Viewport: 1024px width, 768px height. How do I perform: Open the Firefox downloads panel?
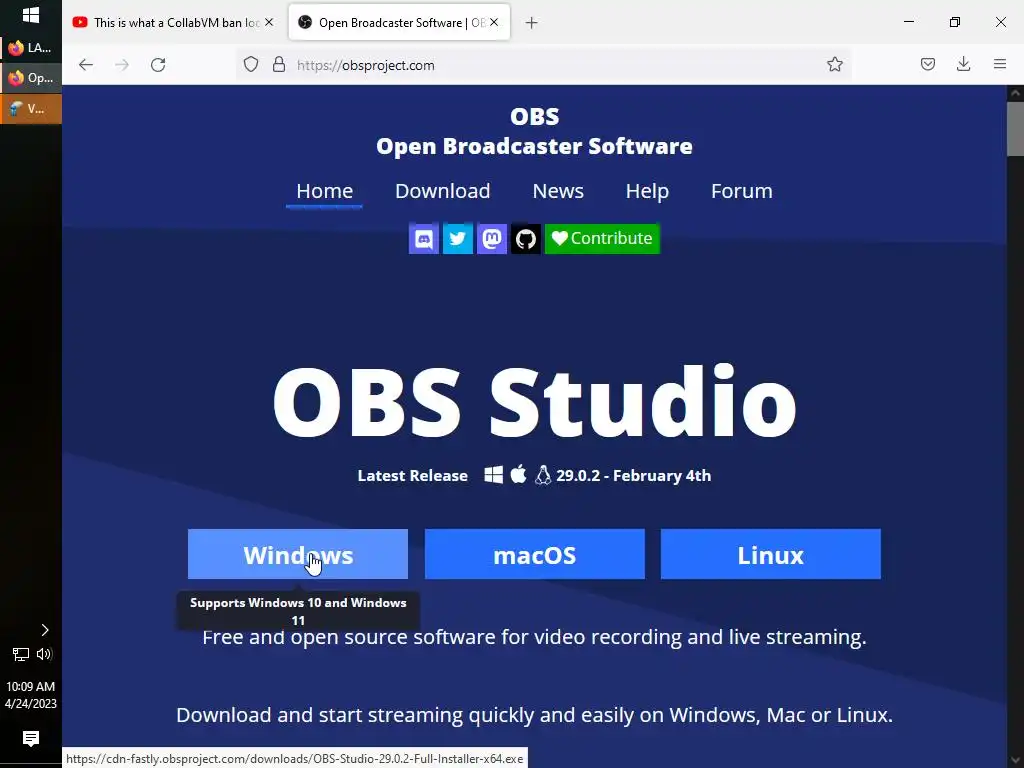point(963,64)
